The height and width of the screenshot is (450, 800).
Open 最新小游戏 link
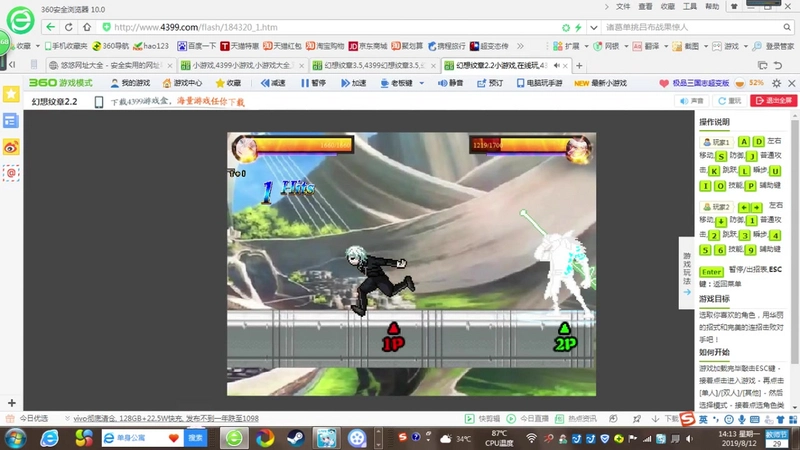pyautogui.click(x=601, y=83)
